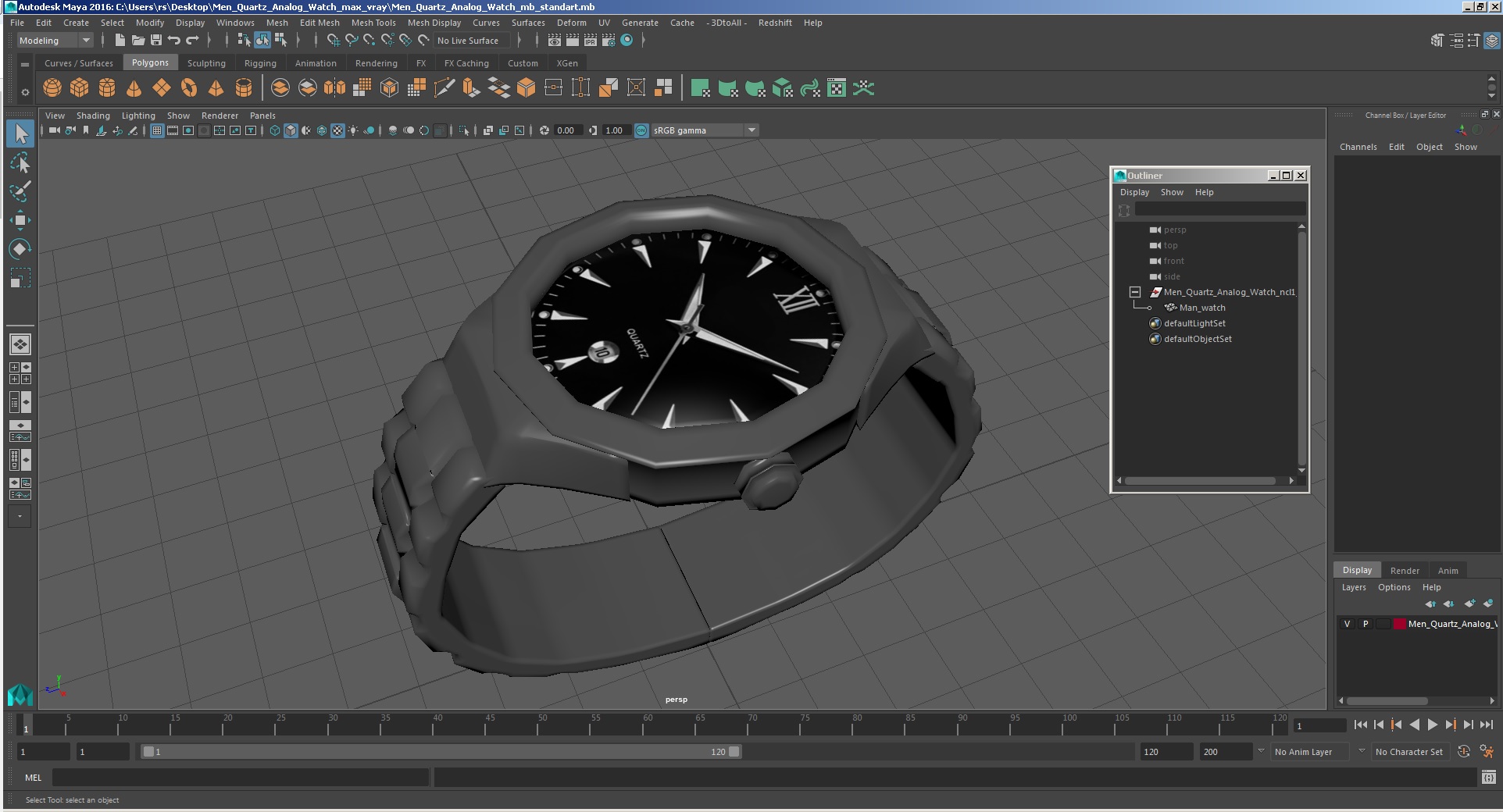Create a polygon sphere from shelf
The width and height of the screenshot is (1503, 812).
point(52,88)
